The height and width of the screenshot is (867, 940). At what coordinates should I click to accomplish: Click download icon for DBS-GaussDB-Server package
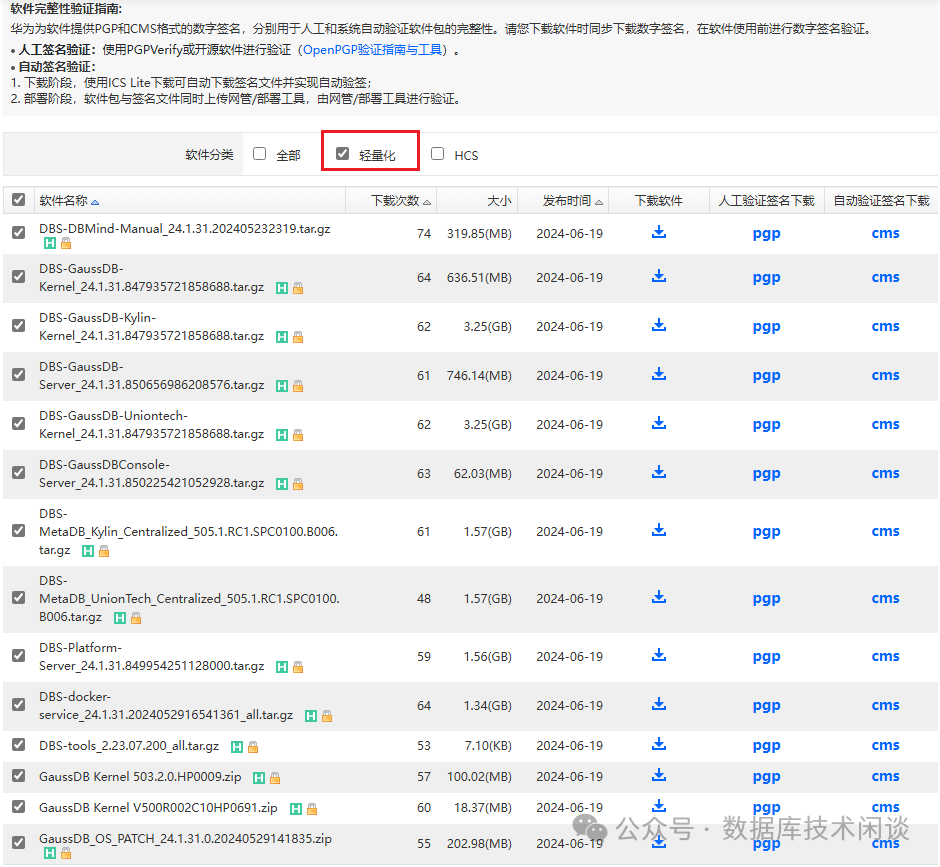[659, 375]
